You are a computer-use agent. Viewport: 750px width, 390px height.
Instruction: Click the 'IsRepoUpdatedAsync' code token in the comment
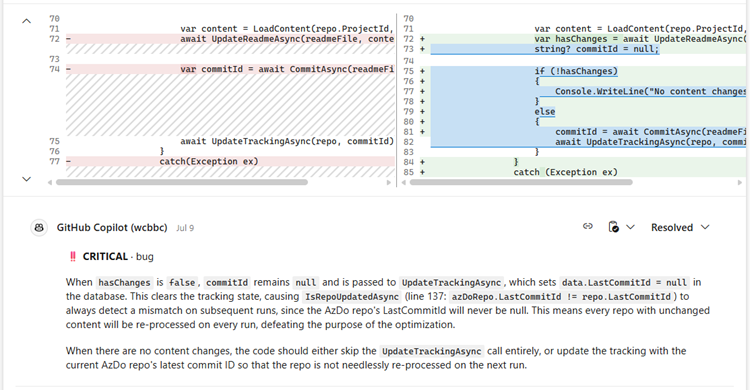pyautogui.click(x=352, y=297)
